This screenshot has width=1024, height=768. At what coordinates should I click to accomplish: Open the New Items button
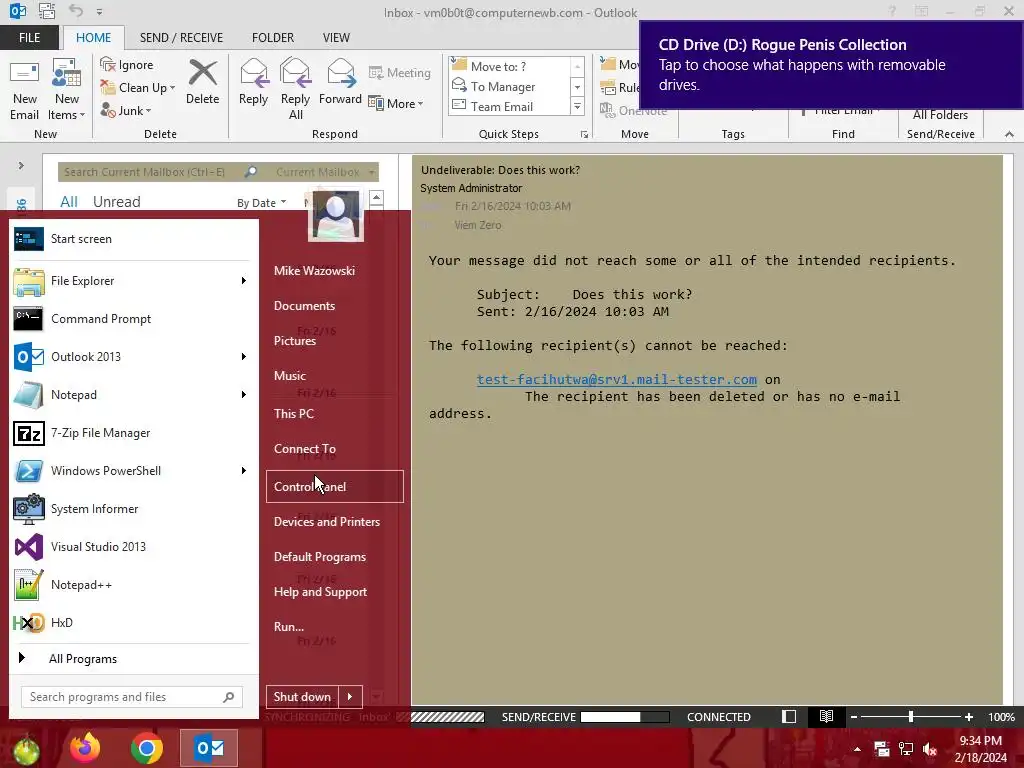(x=67, y=90)
